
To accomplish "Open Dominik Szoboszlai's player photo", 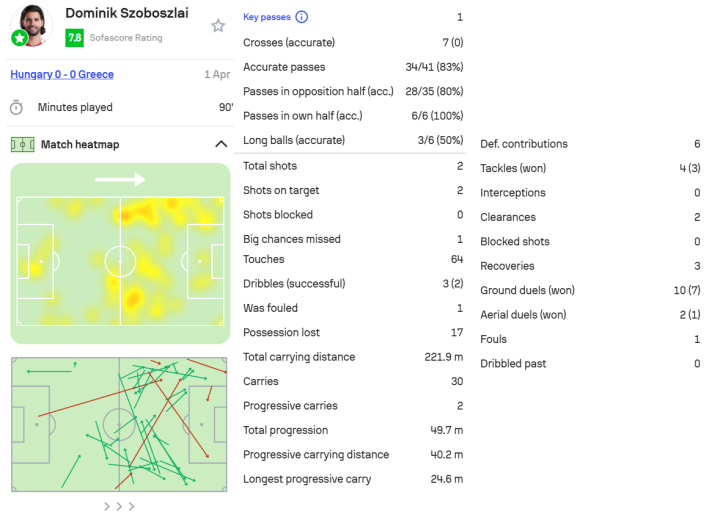I will point(33,22).
